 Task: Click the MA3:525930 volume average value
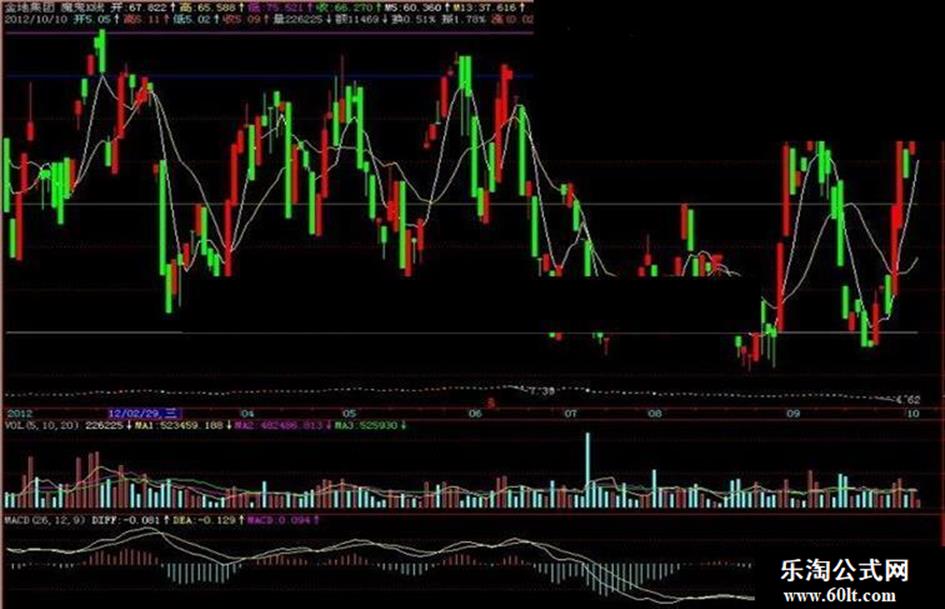click(x=366, y=426)
